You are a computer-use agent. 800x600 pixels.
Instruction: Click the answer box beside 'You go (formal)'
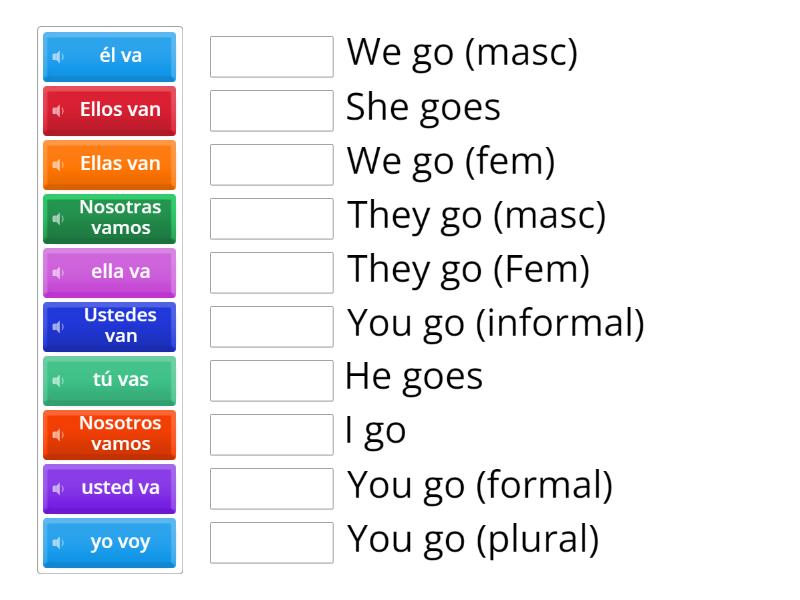click(x=271, y=488)
